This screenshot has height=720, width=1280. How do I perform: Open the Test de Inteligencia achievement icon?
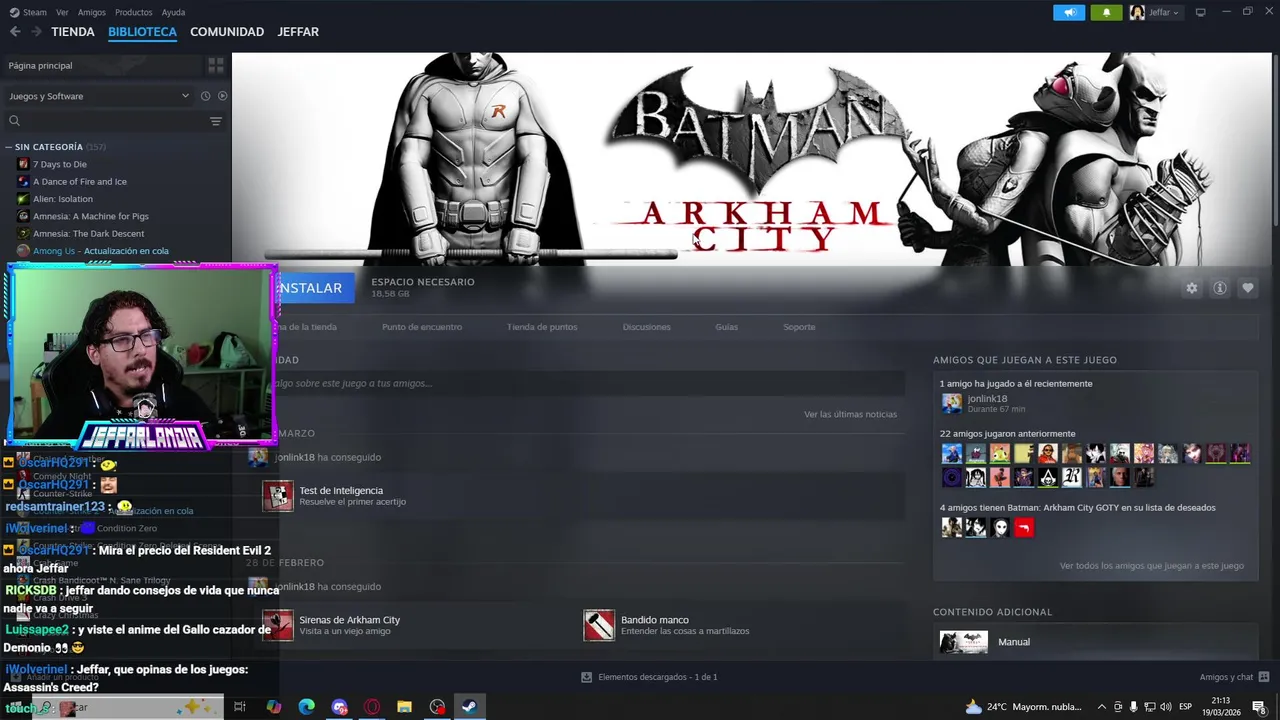(x=278, y=496)
